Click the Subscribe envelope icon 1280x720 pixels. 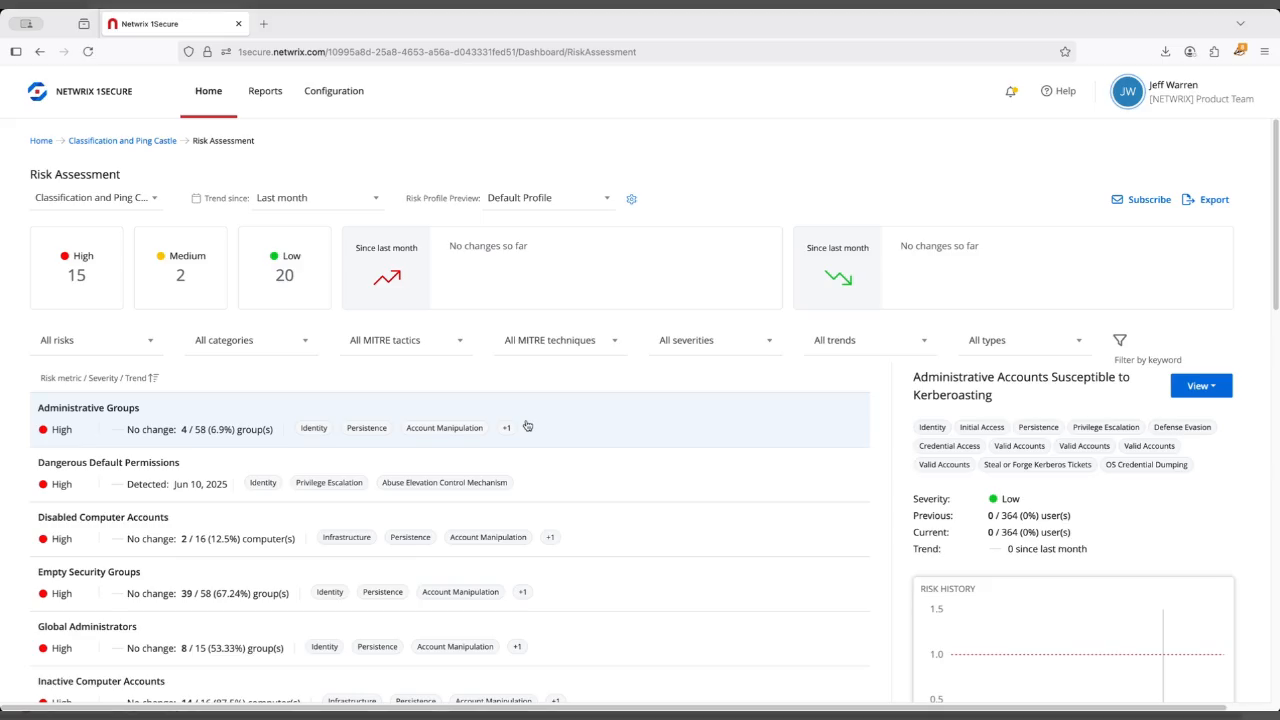[x=1117, y=199]
